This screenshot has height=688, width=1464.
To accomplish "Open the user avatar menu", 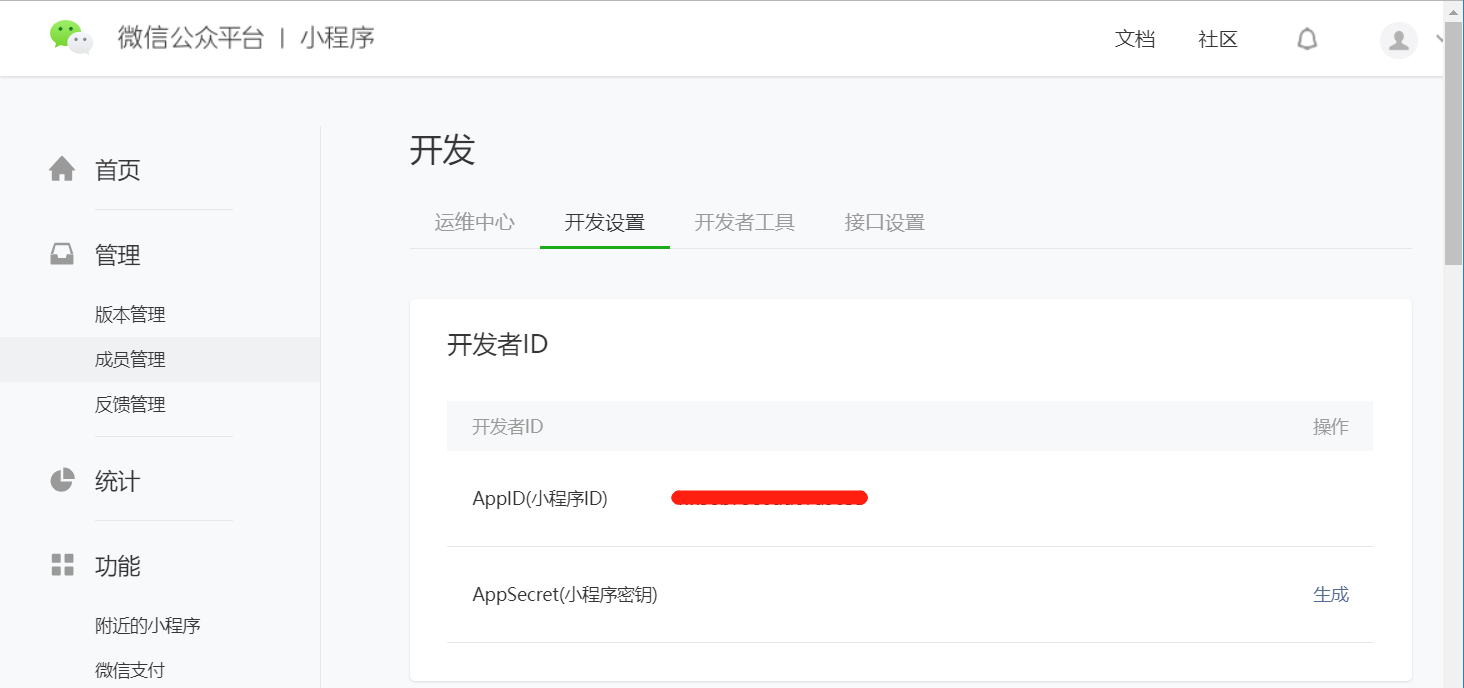I will click(x=1398, y=40).
